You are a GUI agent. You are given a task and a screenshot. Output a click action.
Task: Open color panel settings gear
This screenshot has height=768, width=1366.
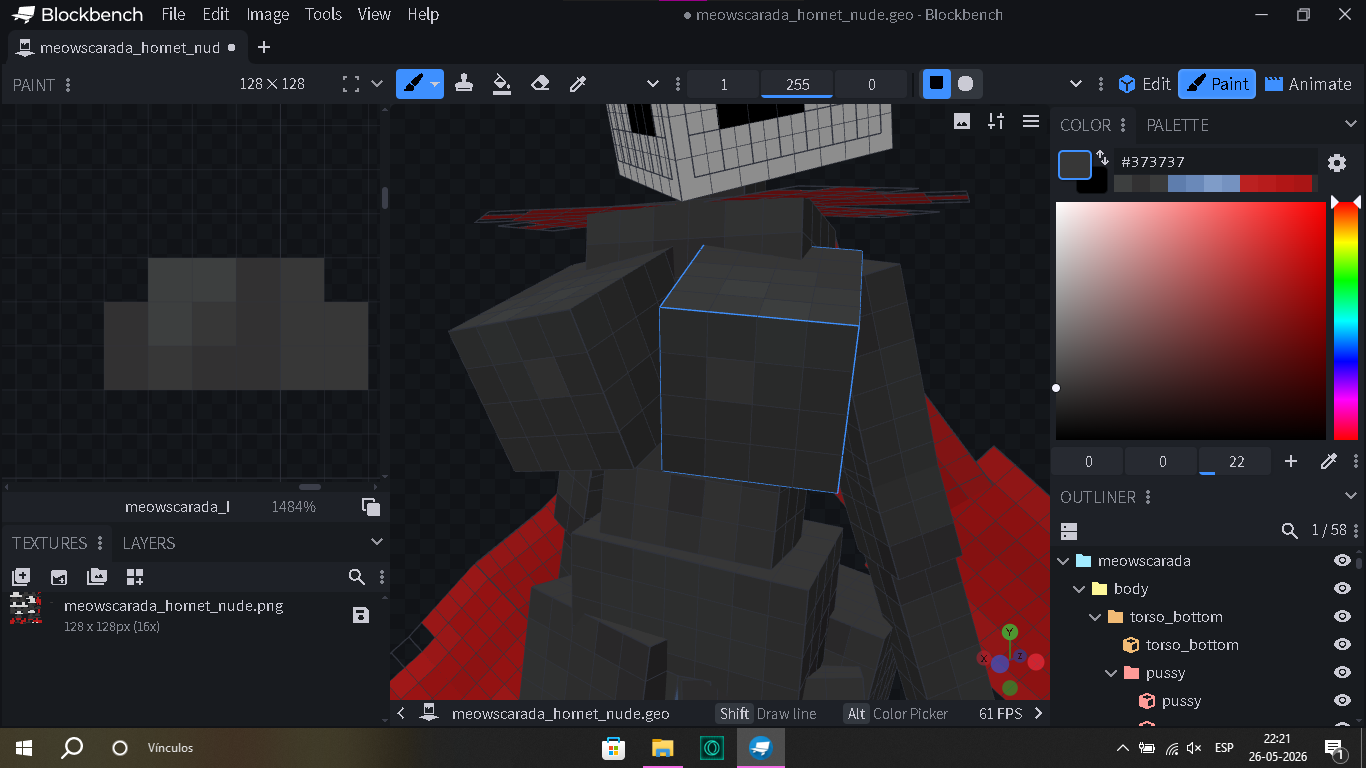click(1337, 163)
